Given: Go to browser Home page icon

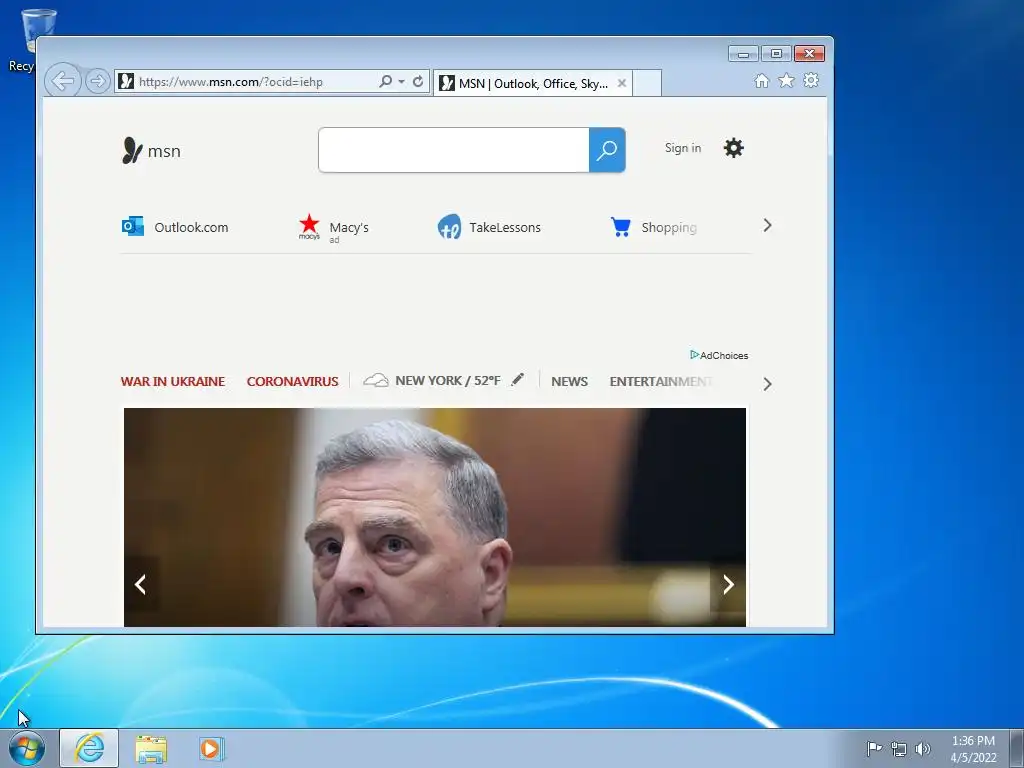Looking at the screenshot, I should point(761,80).
